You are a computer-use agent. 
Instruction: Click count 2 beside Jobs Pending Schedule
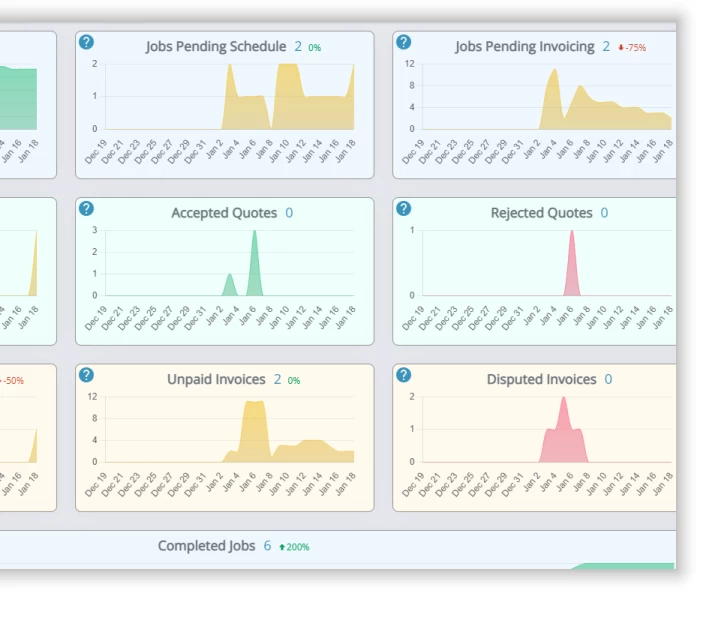click(298, 47)
